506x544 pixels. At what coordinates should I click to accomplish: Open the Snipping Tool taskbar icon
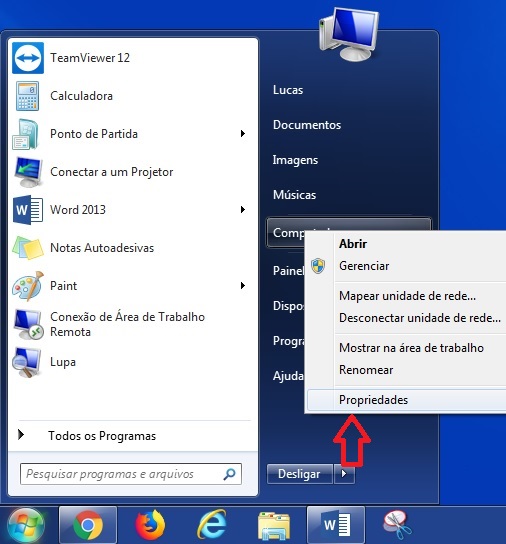click(397, 525)
